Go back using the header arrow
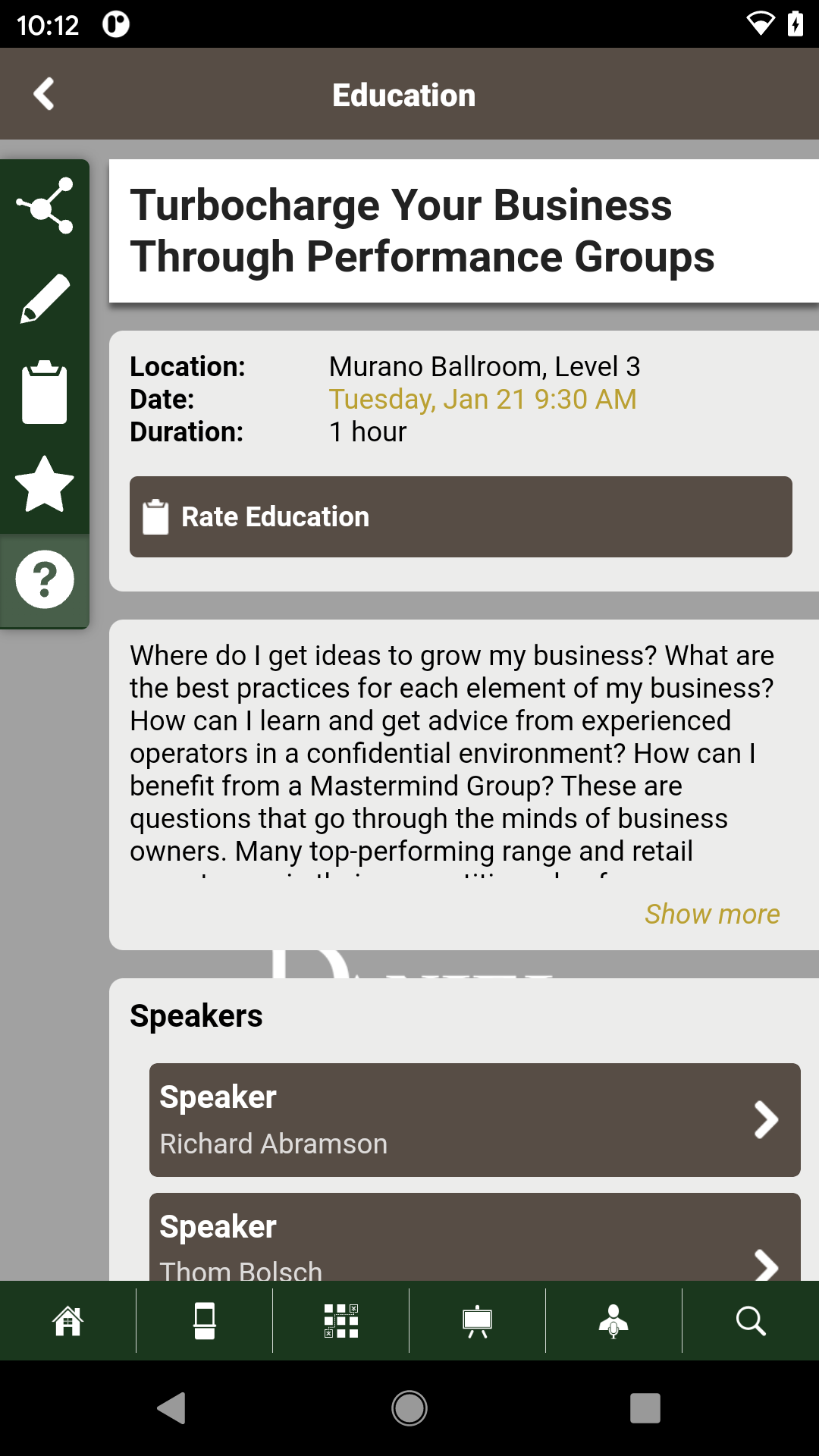 44,94
